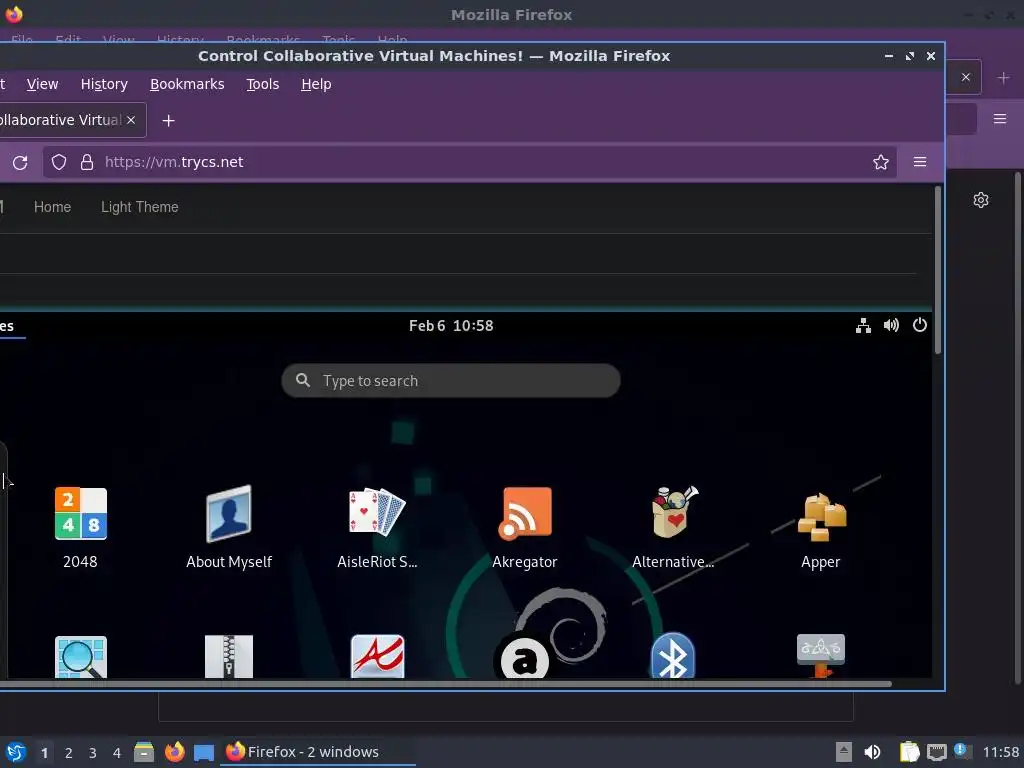Open the background Firefox window hamburger menu
Image resolution: width=1024 pixels, height=768 pixels.
(x=1000, y=119)
